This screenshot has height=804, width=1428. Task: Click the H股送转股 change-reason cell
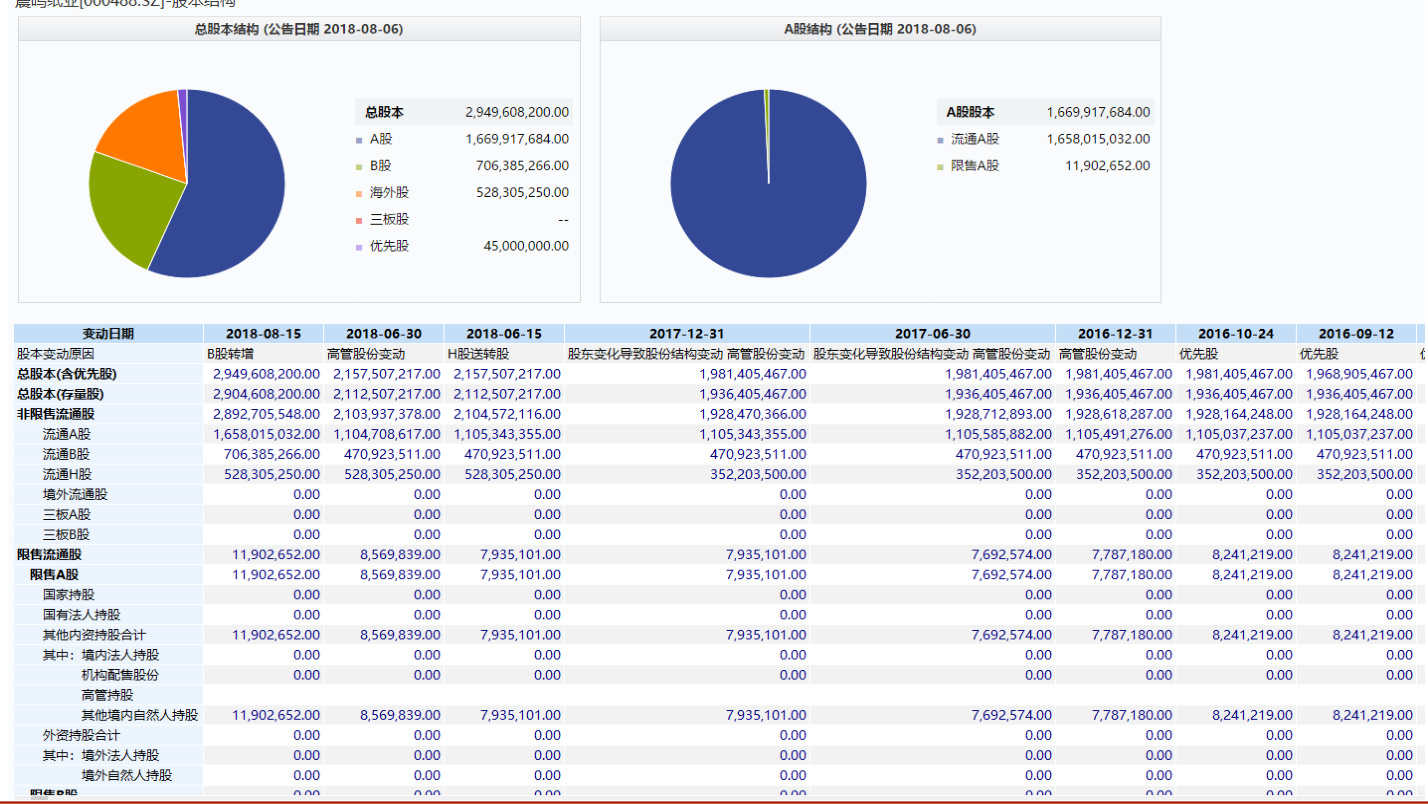click(x=478, y=354)
